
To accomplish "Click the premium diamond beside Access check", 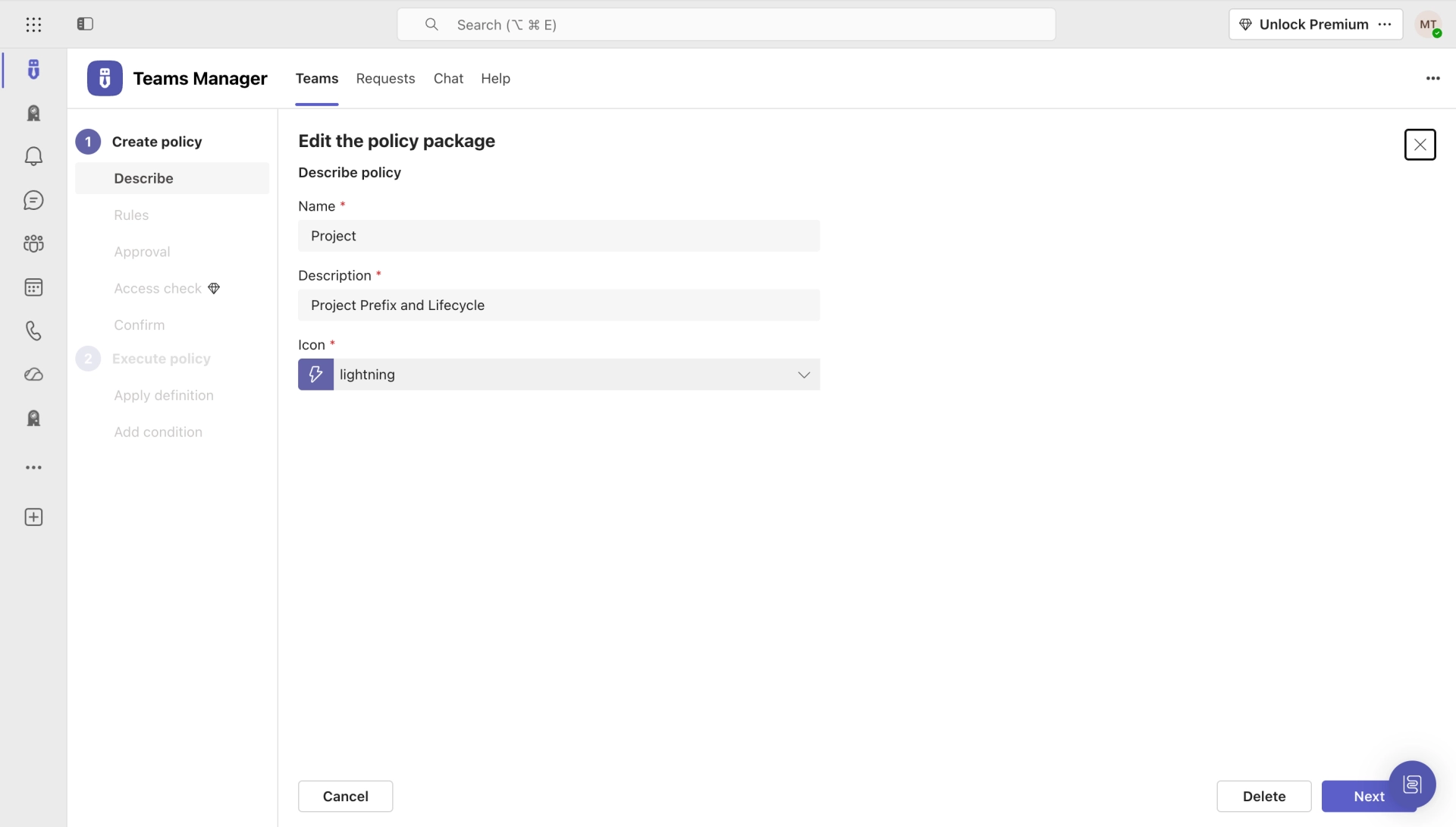I will tap(214, 288).
